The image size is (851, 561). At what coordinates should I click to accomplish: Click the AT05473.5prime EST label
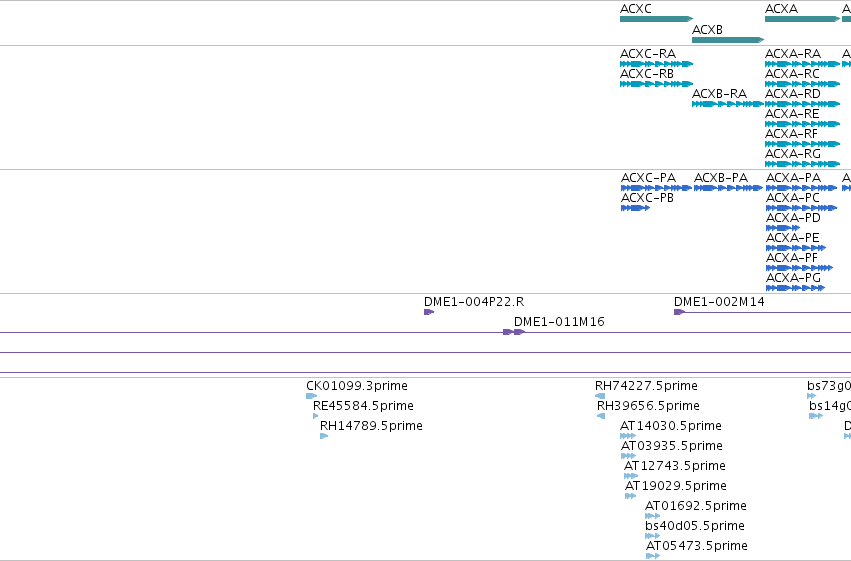[x=697, y=546]
